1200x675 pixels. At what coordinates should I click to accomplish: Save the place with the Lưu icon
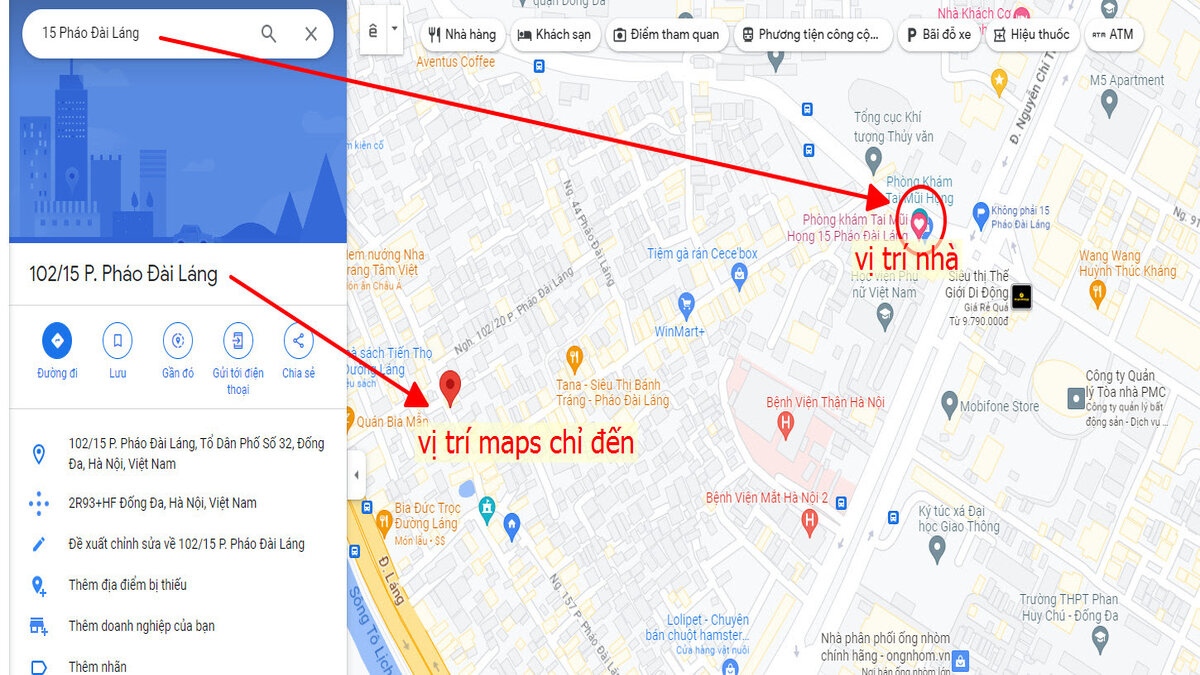point(118,341)
